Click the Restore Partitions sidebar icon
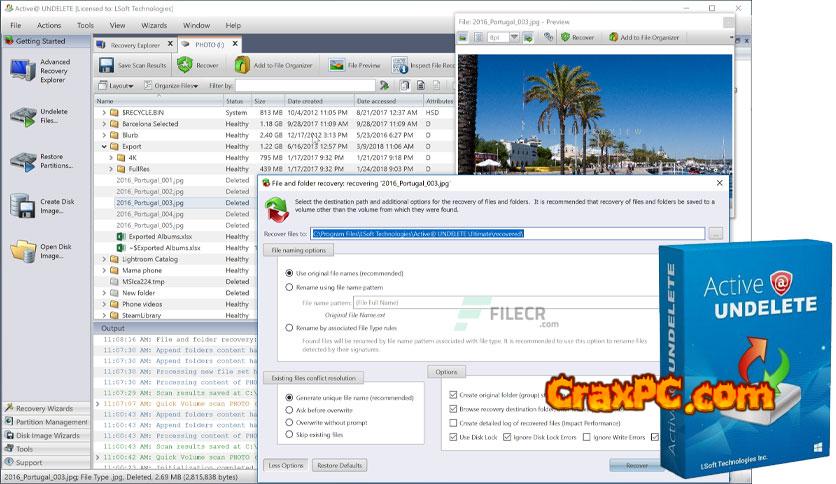 (22, 162)
